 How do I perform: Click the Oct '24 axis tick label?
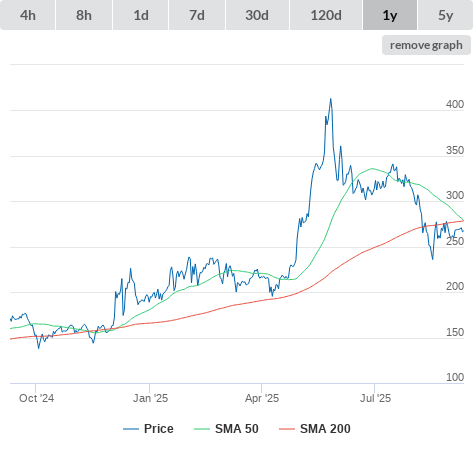[36, 398]
